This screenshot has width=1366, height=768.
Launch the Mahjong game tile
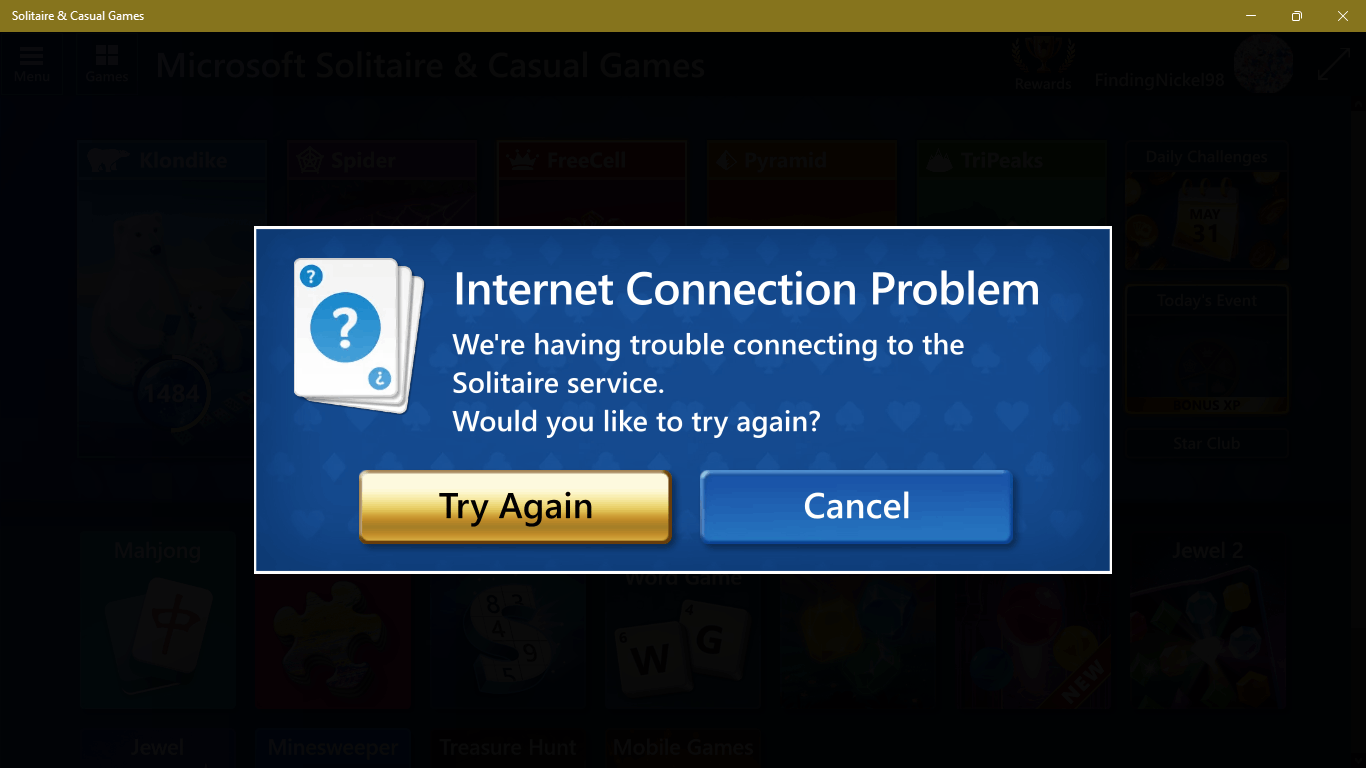157,622
